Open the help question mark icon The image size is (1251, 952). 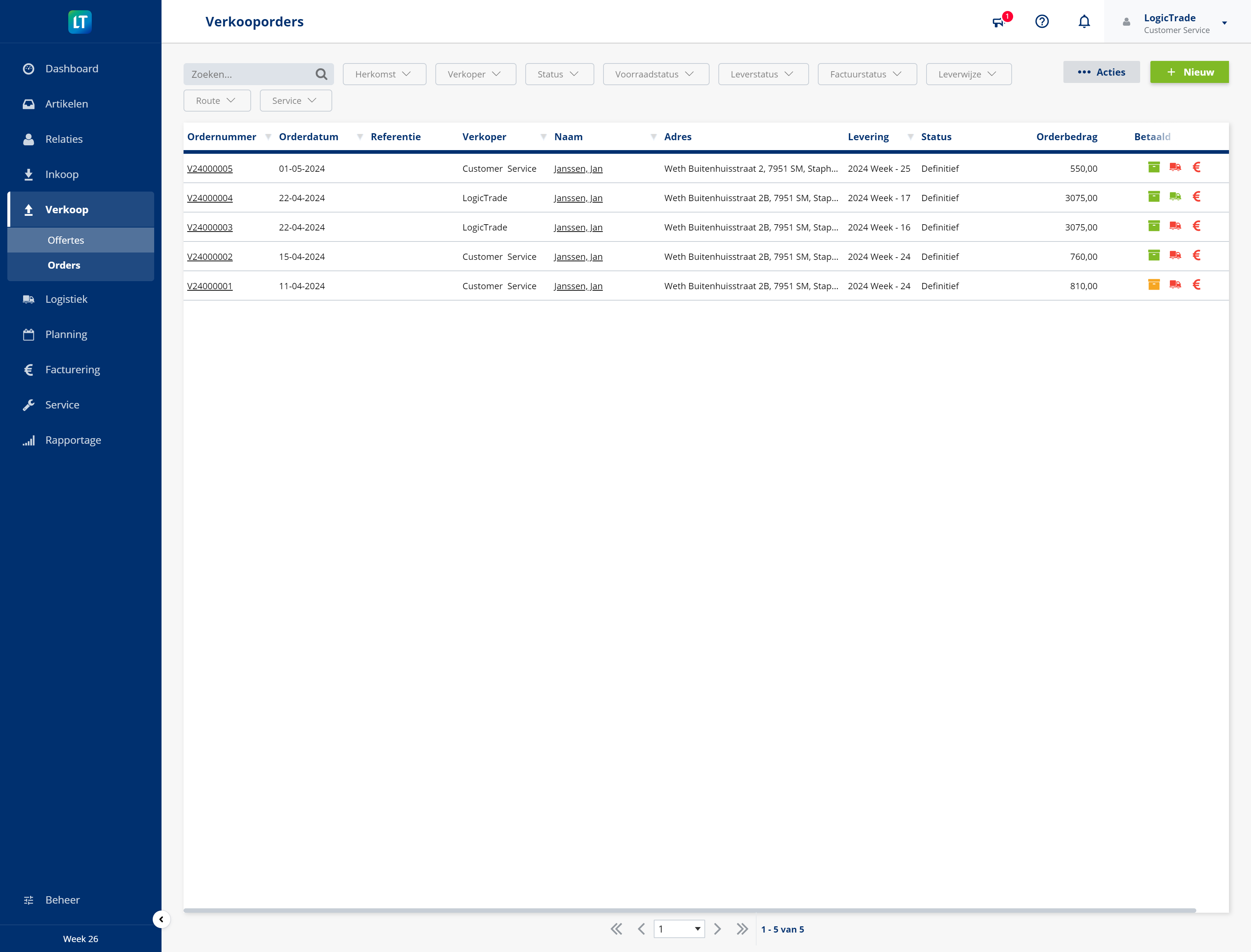(1042, 22)
